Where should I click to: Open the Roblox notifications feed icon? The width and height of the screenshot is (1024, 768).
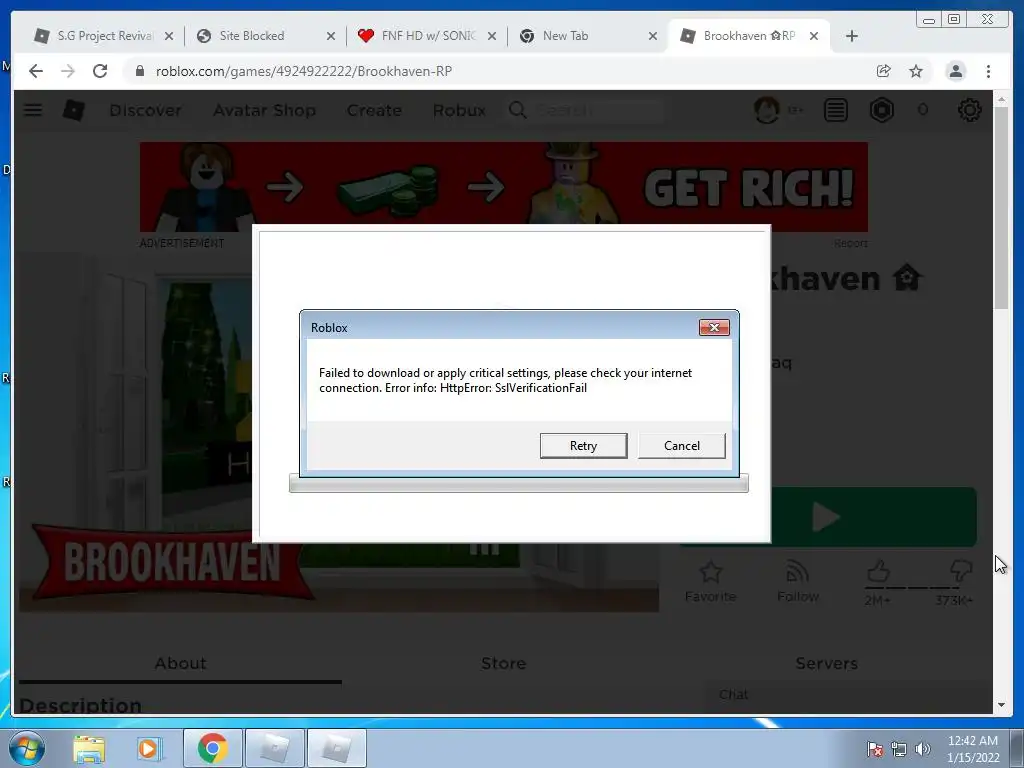tap(836, 110)
